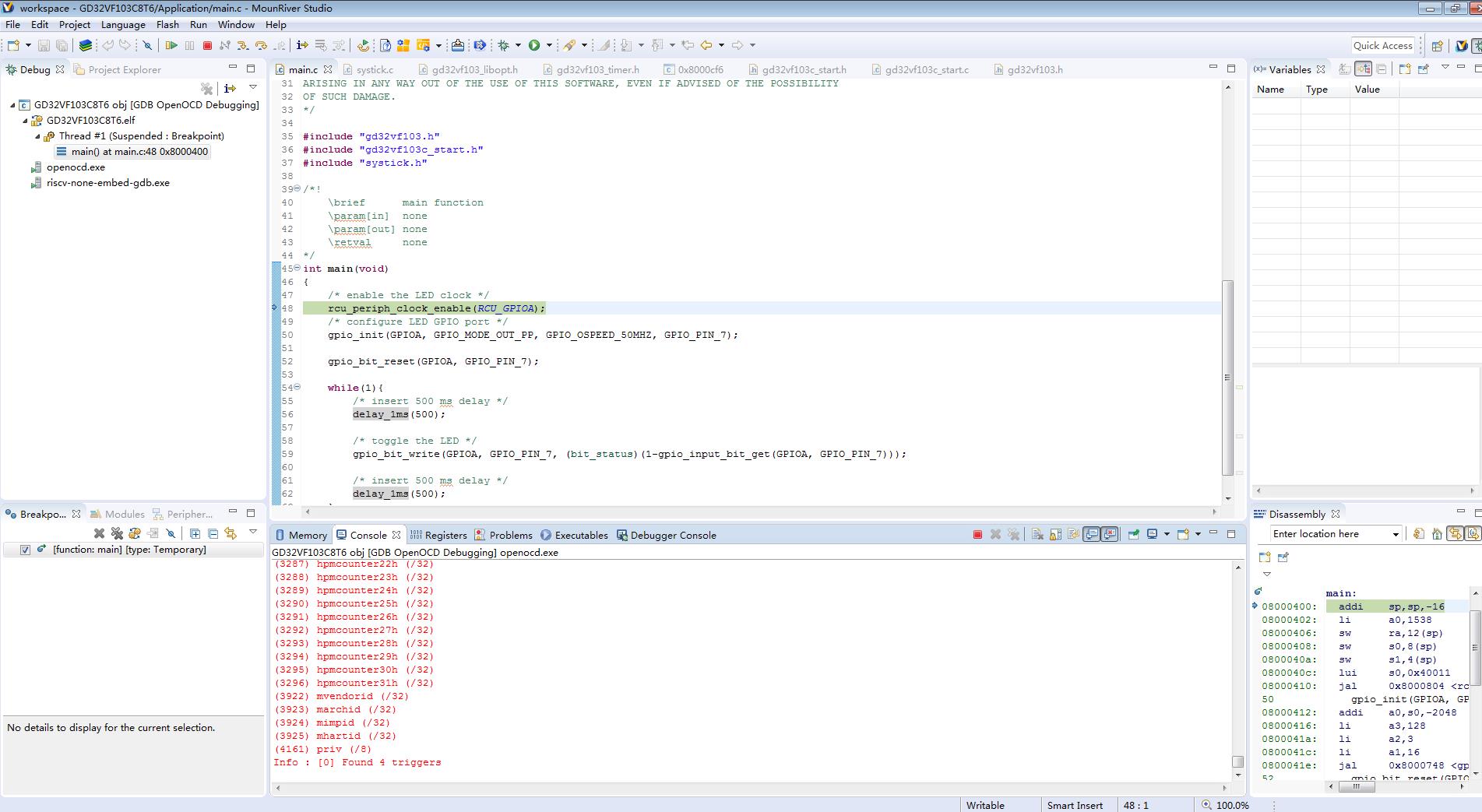Screen dimensions: 1482x812
Task: Collapse the GD32VF103C8T6 obj debug tree node
Action: click(12, 105)
